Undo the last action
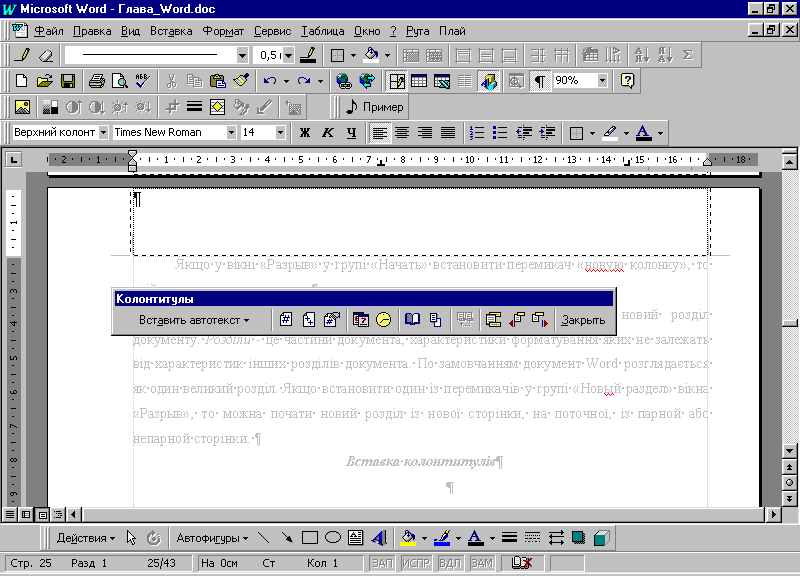This screenshot has height=576, width=800. (270, 81)
